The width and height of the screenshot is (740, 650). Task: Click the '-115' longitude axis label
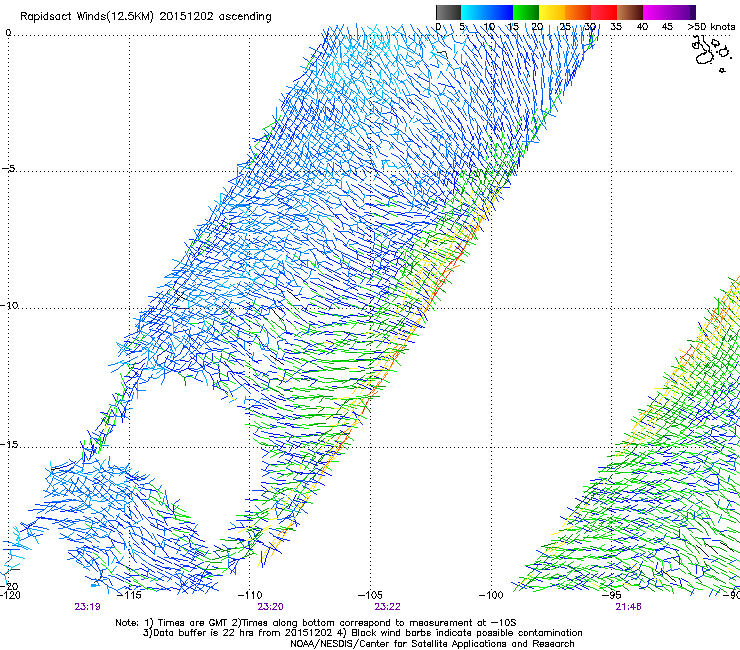coord(129,595)
